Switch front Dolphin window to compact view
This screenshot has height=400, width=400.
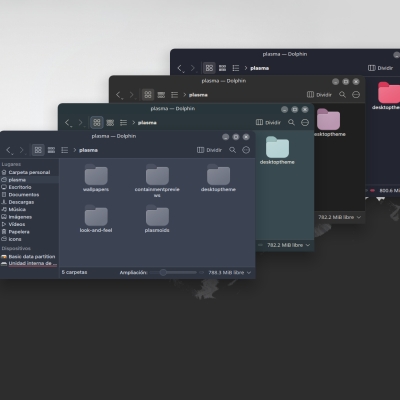click(51, 150)
